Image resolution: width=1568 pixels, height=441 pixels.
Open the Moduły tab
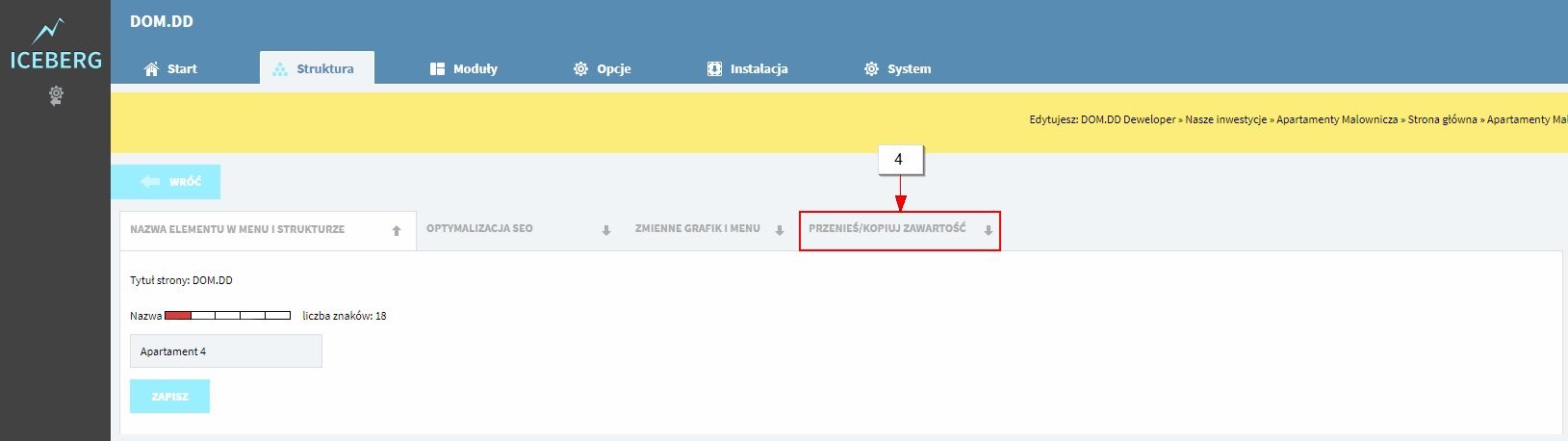click(464, 68)
